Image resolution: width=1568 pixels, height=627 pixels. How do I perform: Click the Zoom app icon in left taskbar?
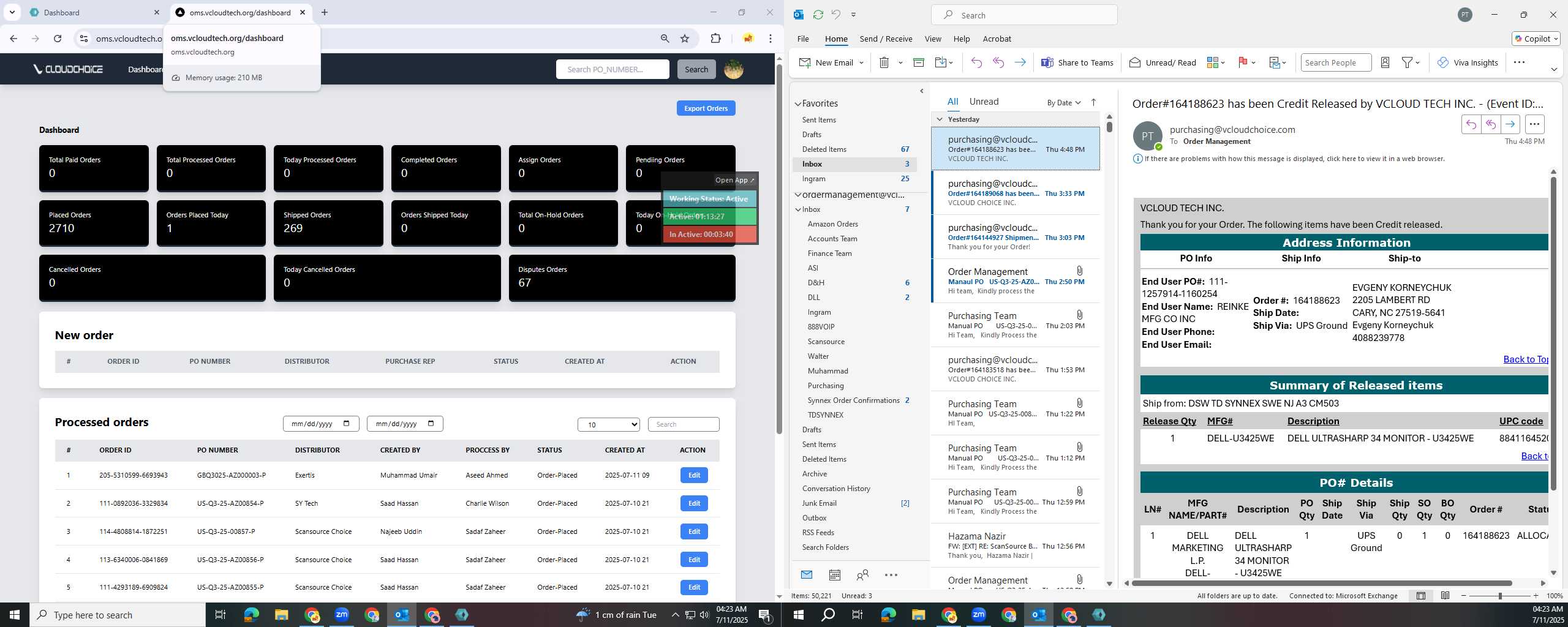coord(341,615)
